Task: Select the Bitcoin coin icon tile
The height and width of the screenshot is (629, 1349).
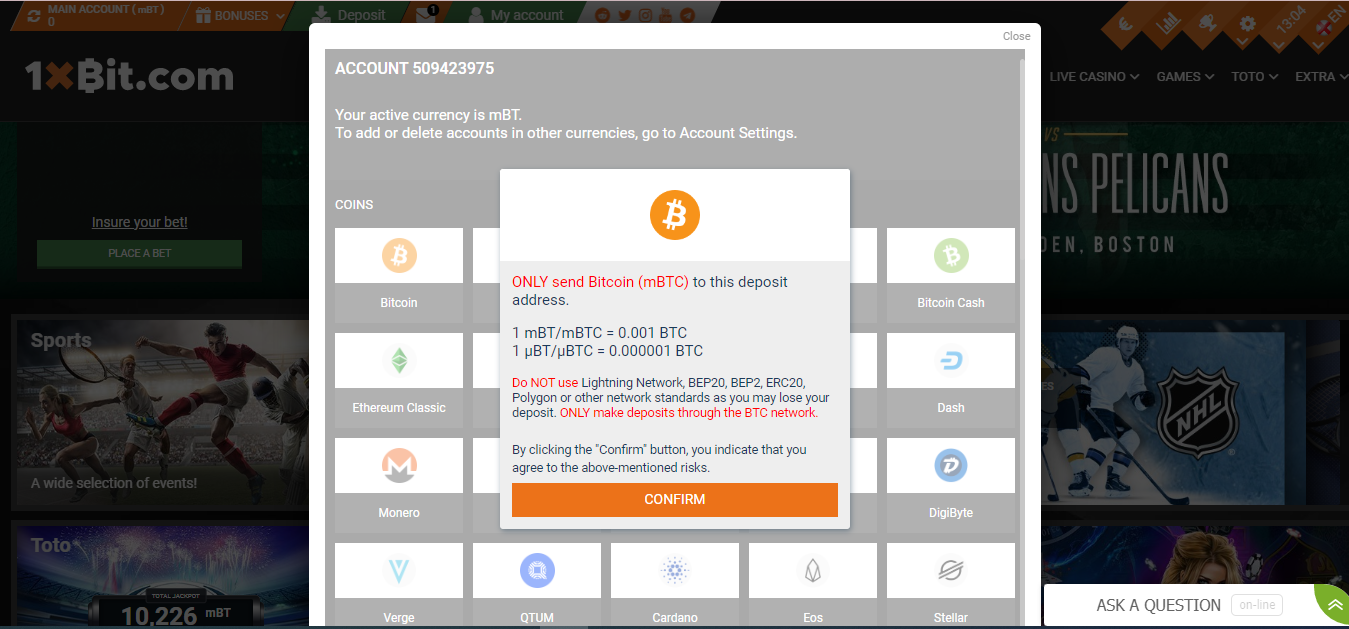Action: pyautogui.click(x=399, y=256)
